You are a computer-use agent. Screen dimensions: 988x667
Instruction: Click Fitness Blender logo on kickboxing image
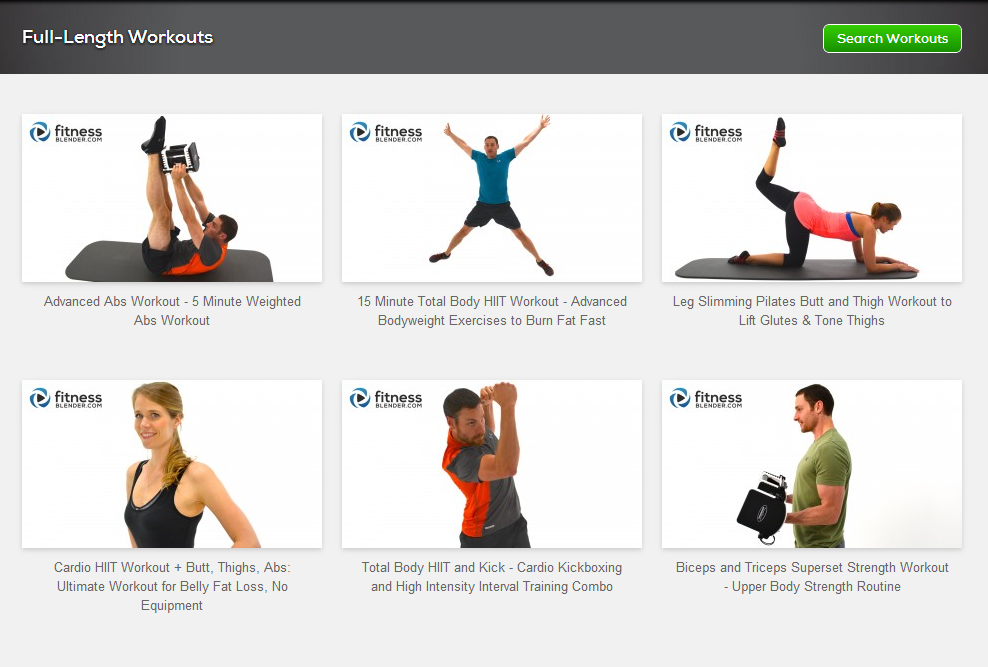coord(386,398)
